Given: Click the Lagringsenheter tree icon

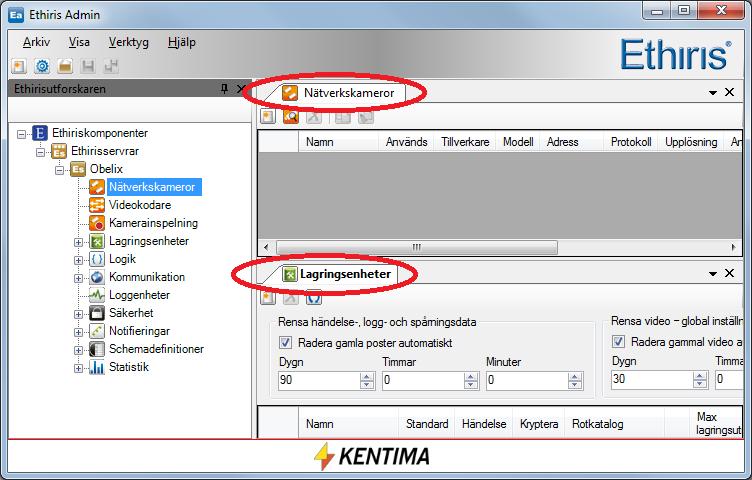Looking at the screenshot, I should pos(97,241).
